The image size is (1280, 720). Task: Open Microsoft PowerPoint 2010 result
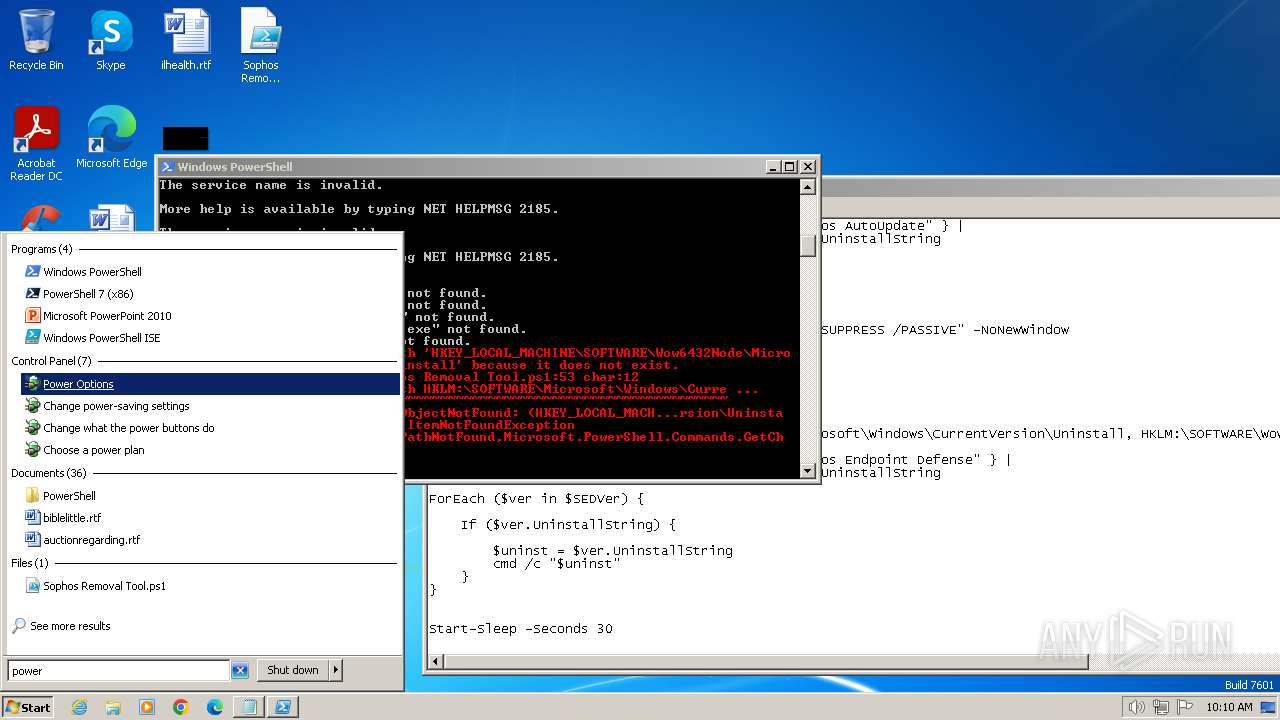coord(107,316)
